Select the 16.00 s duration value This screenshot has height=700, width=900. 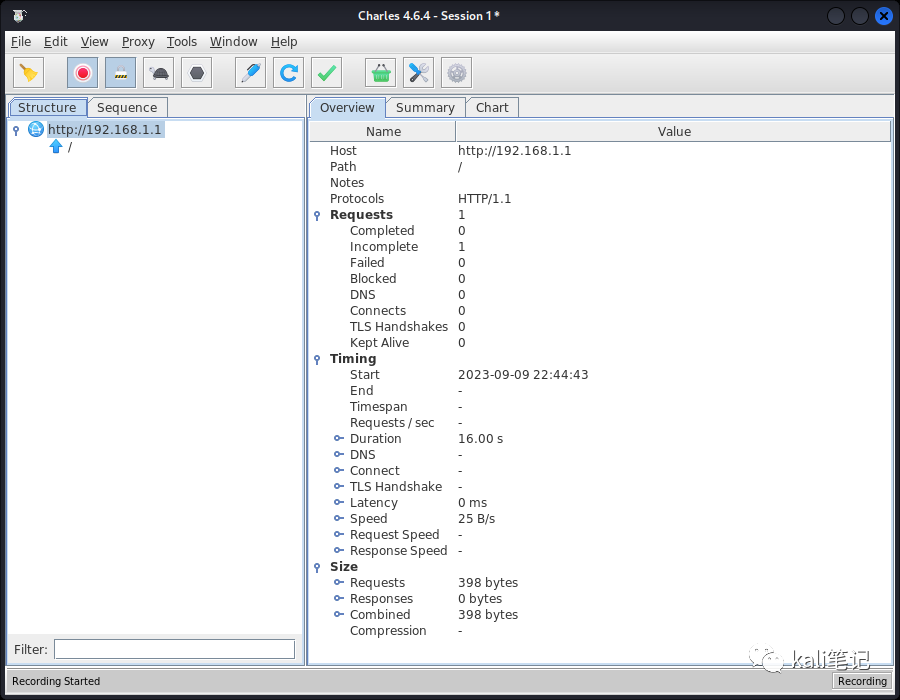(x=480, y=439)
